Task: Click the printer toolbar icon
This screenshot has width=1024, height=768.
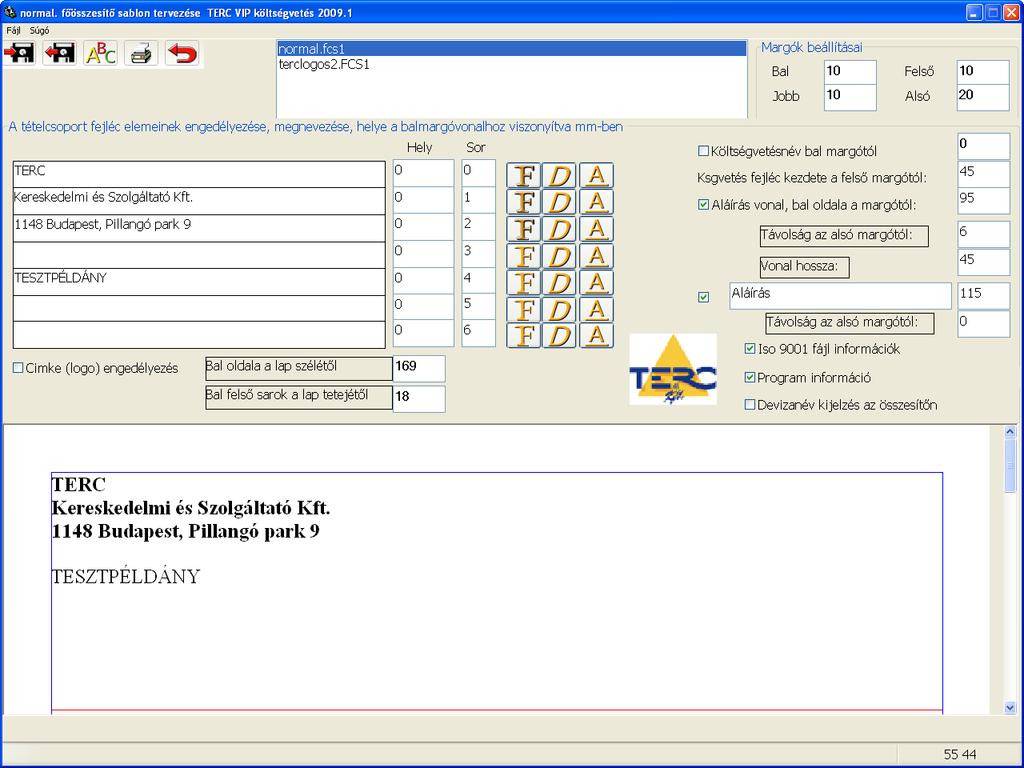Action: [x=141, y=53]
